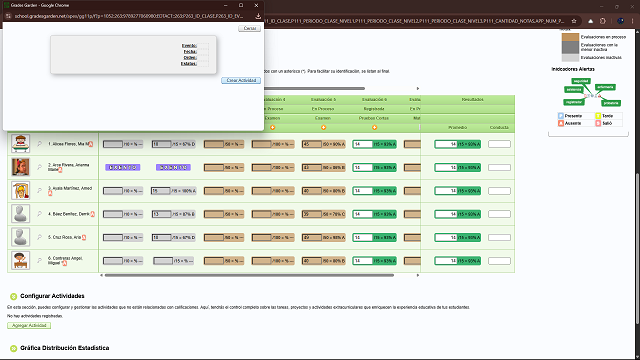Focus green Evaluación 6 score for Cruz Rosa
The height and width of the screenshot is (360, 640).
pos(363,238)
